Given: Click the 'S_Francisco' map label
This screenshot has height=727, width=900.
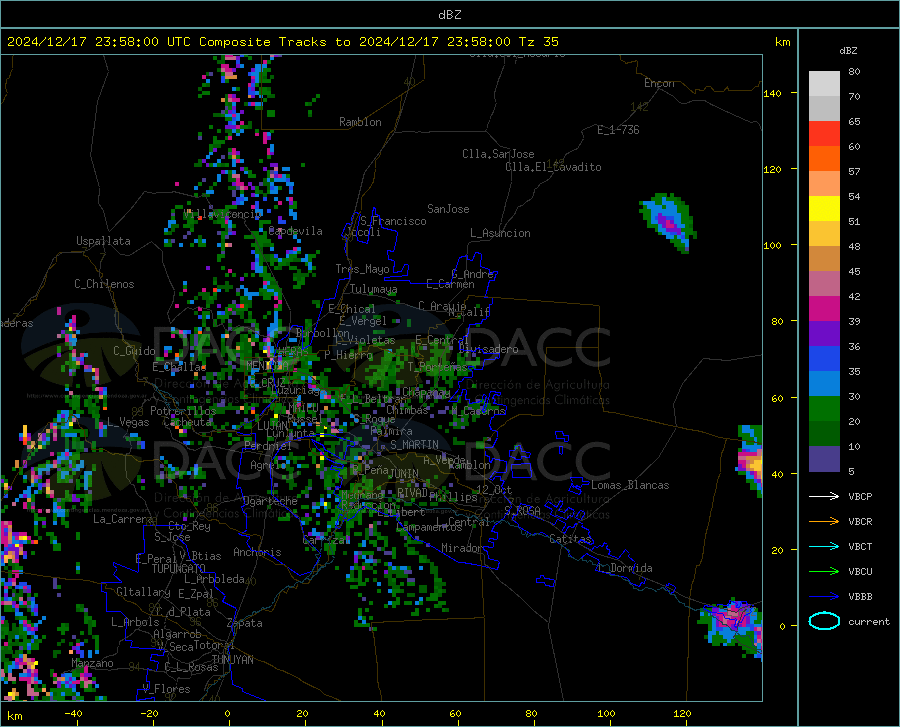Looking at the screenshot, I should (393, 221).
